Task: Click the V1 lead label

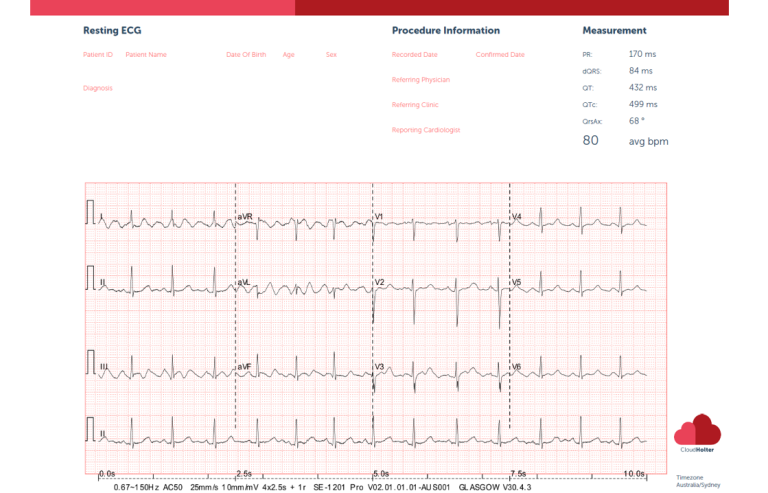Action: (x=379, y=216)
